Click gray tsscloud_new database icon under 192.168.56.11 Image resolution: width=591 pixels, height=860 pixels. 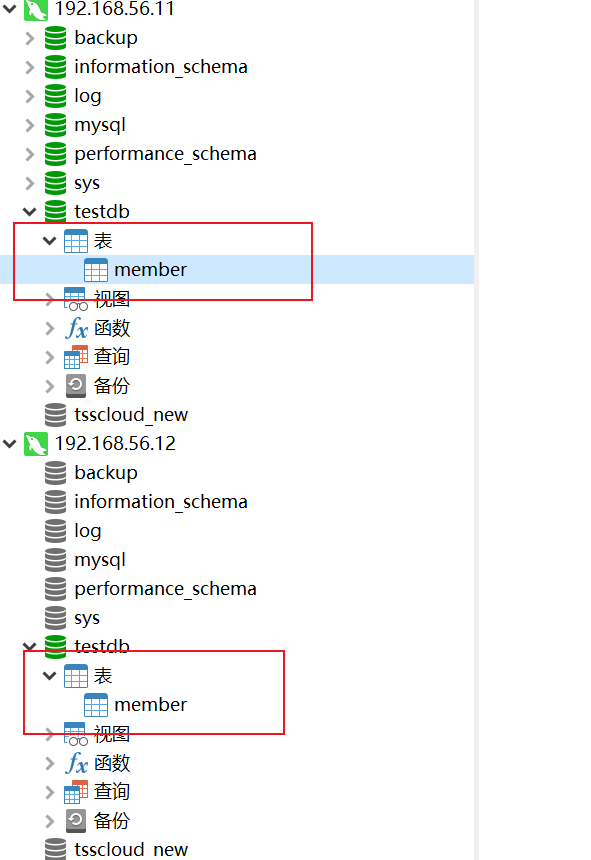55,415
